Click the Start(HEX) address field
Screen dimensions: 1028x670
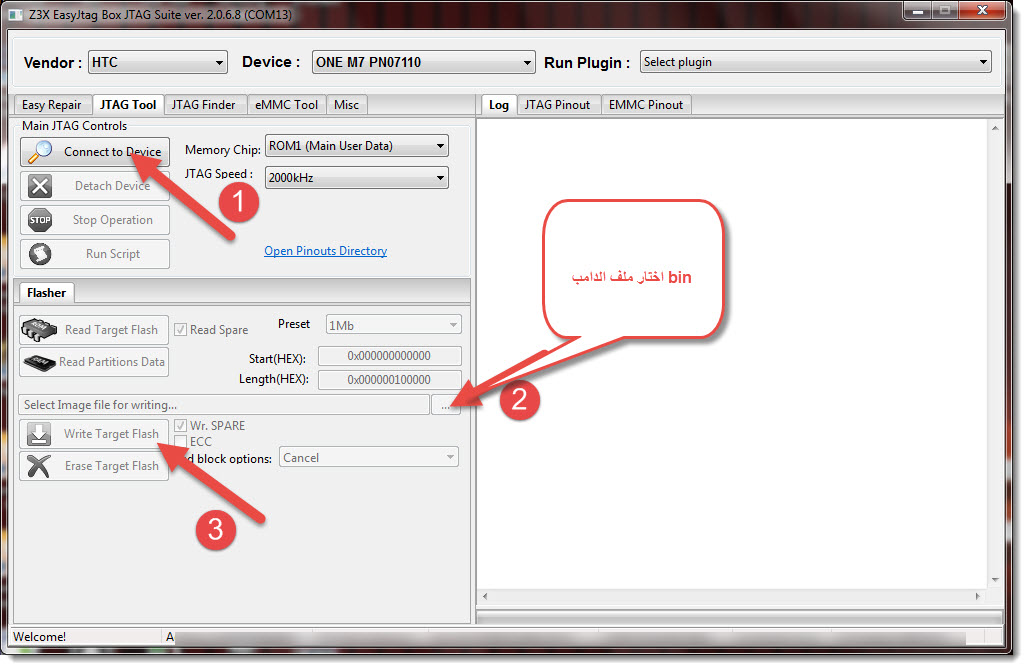[x=389, y=356]
